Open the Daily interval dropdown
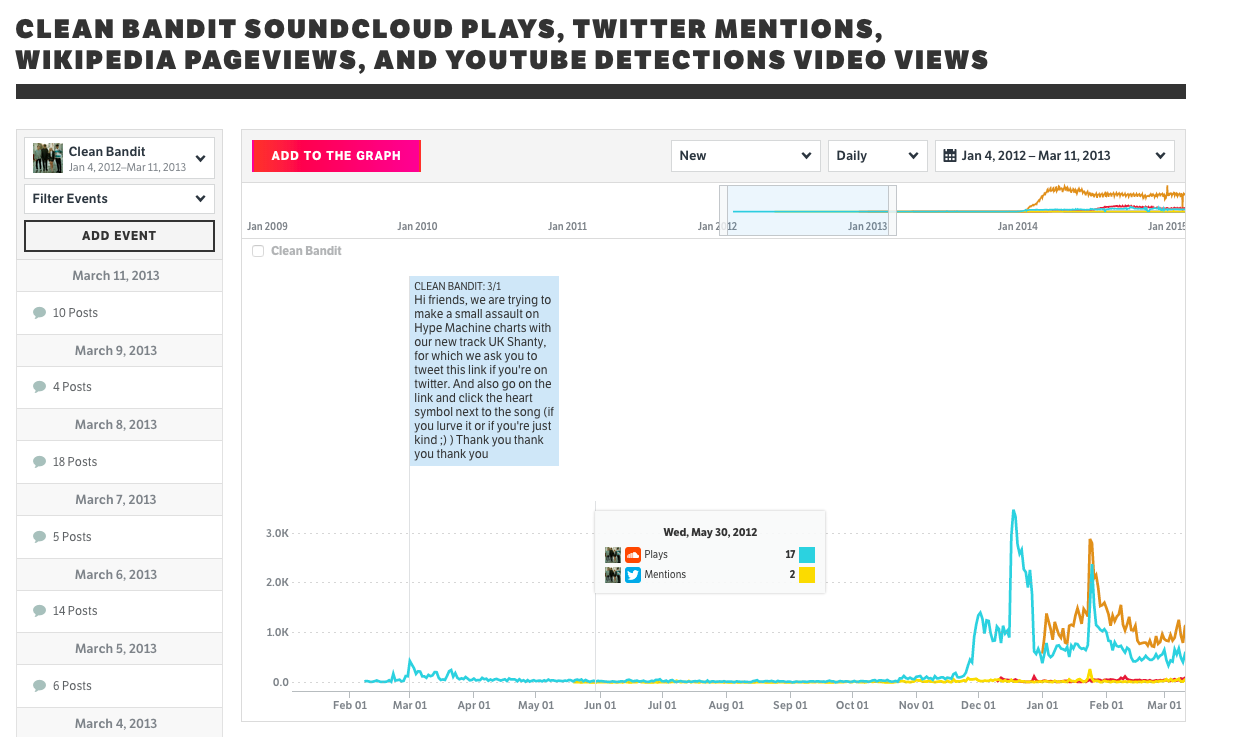Image resolution: width=1241 pixels, height=737 pixels. click(878, 156)
